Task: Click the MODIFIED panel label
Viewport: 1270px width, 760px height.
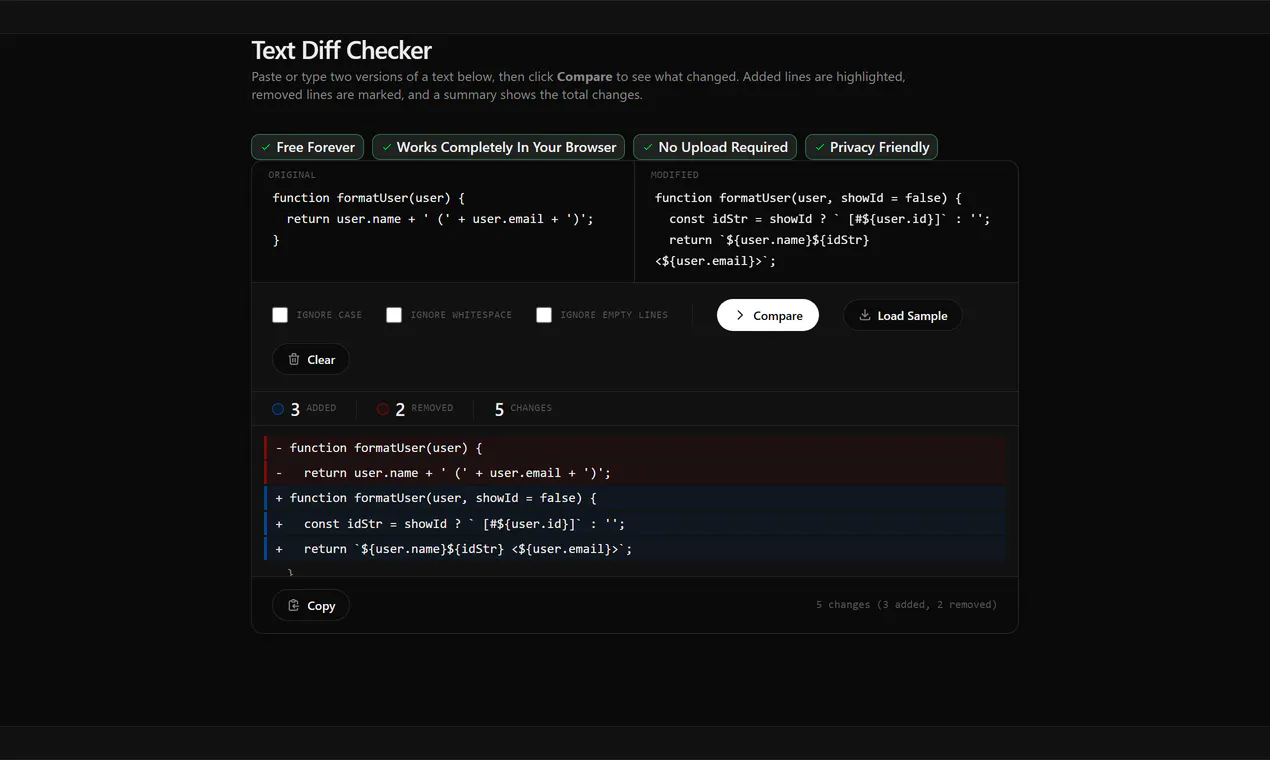Action: pyautogui.click(x=675, y=175)
